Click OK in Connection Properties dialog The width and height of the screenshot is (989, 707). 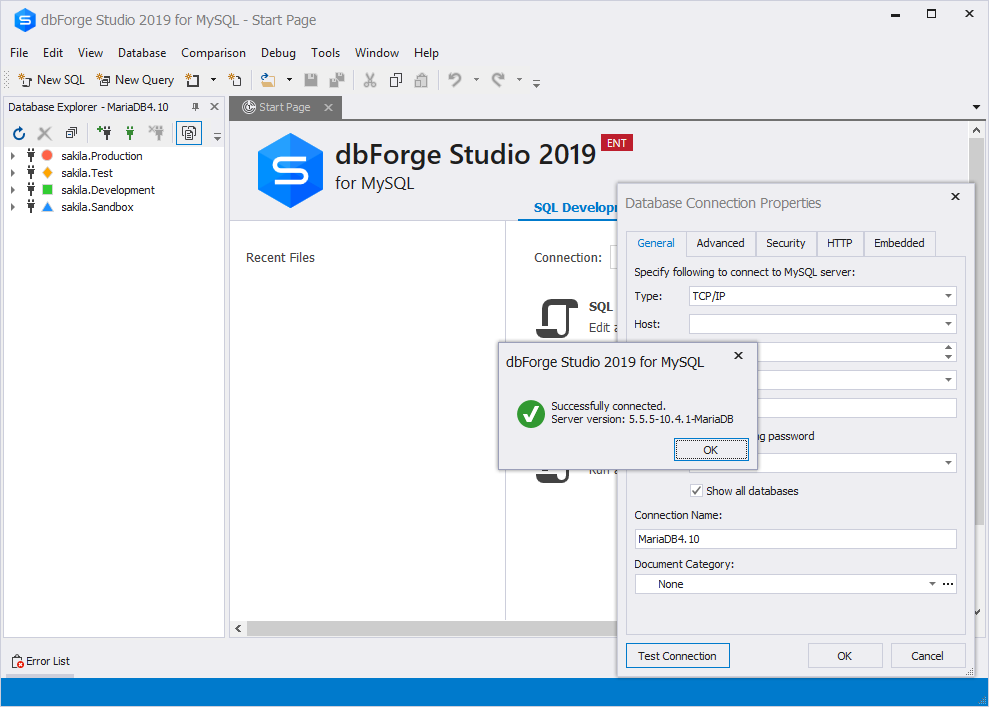coord(845,656)
